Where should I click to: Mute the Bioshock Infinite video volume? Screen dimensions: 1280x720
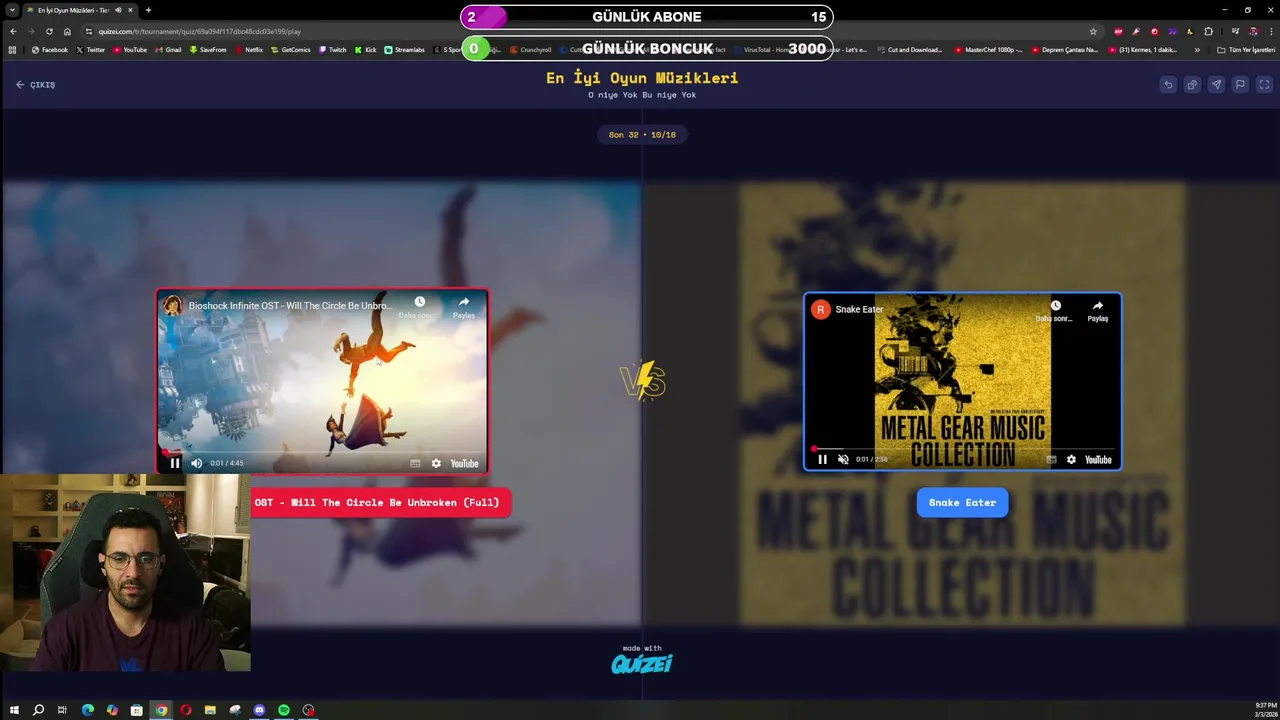pos(196,463)
